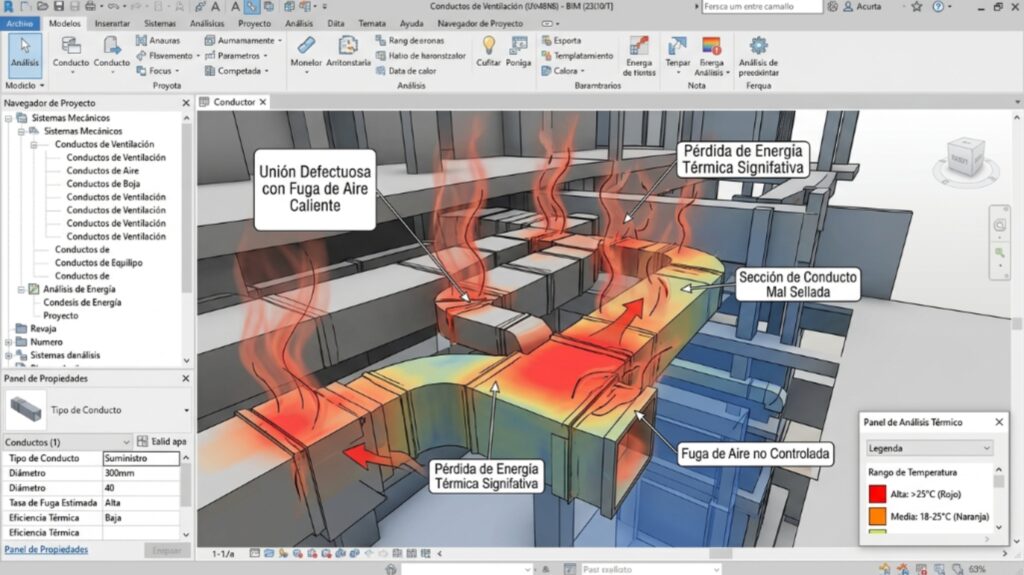Click the Tenpar icon in Nota group

pos(677,48)
